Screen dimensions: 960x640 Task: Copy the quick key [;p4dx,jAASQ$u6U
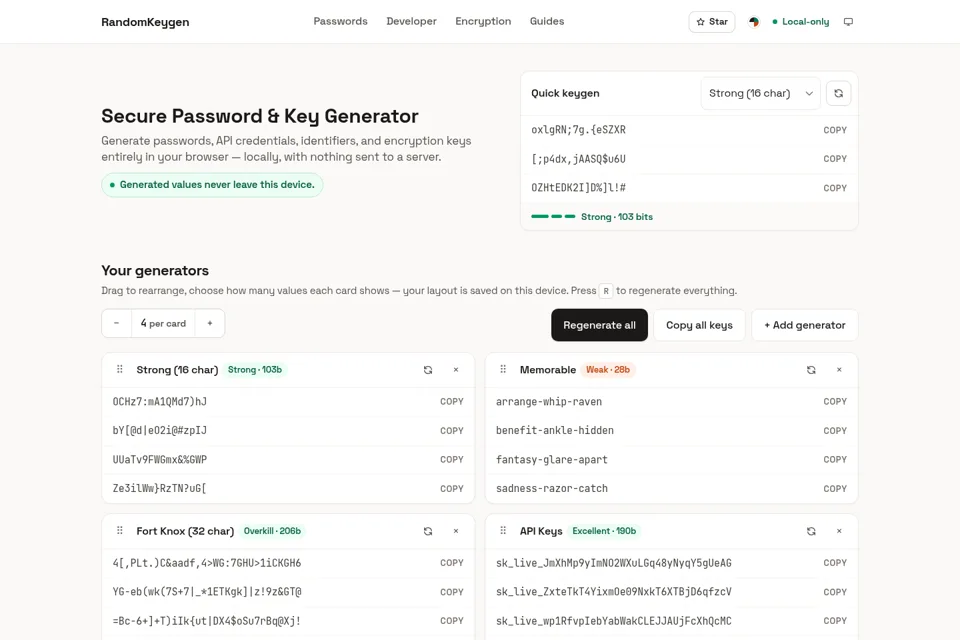point(834,159)
